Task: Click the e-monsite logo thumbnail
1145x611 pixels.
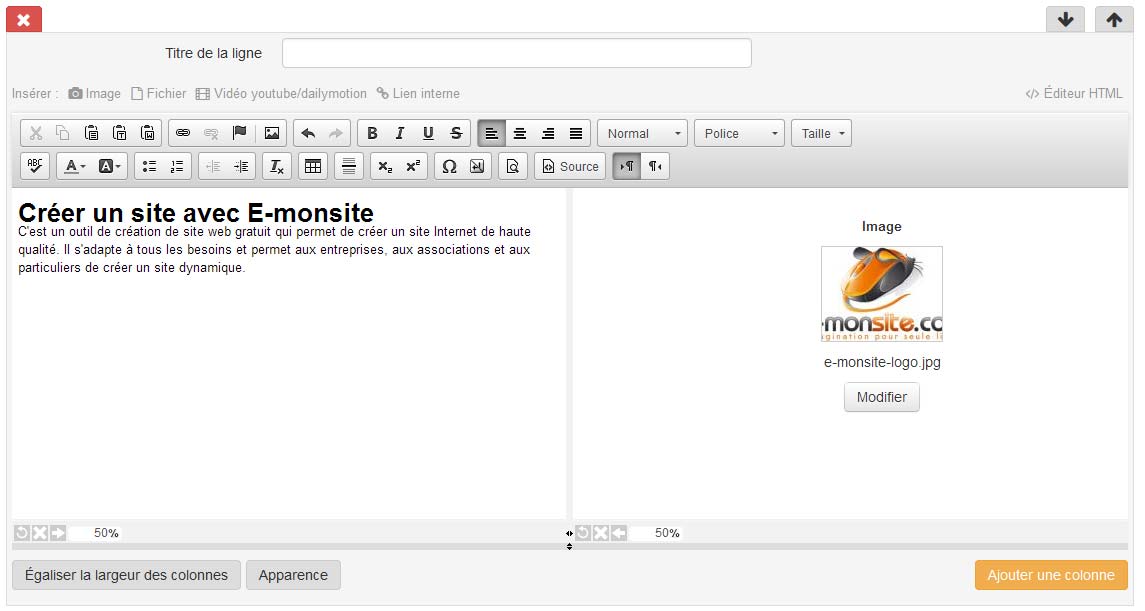Action: coord(882,293)
